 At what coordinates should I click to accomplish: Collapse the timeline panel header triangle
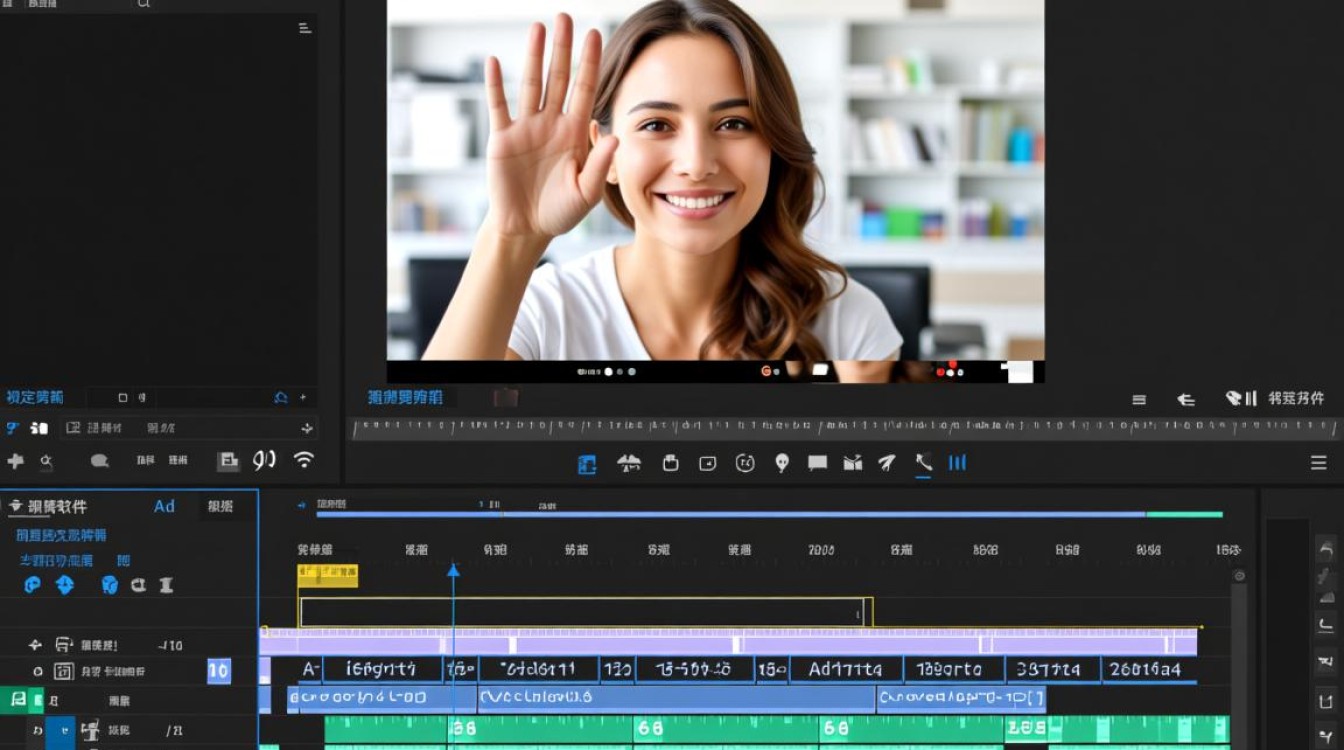tap(15, 507)
